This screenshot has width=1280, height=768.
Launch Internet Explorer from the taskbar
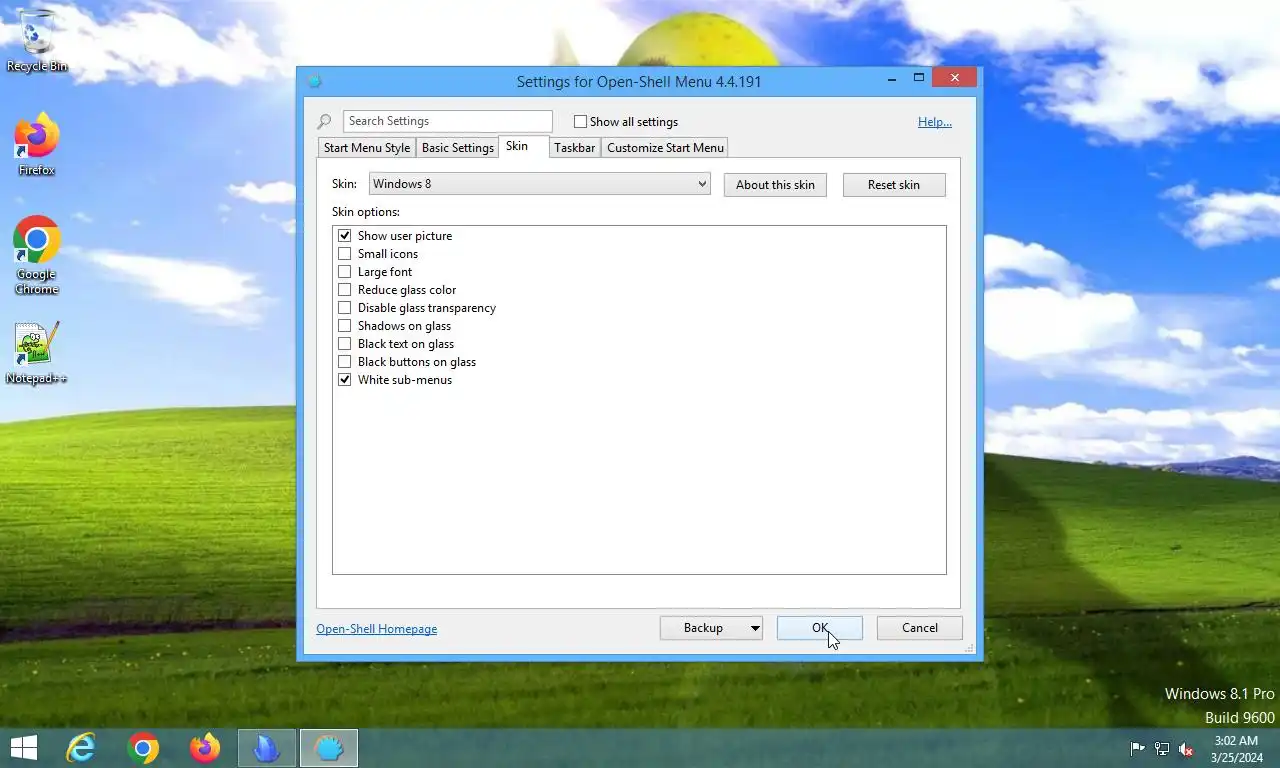point(81,748)
